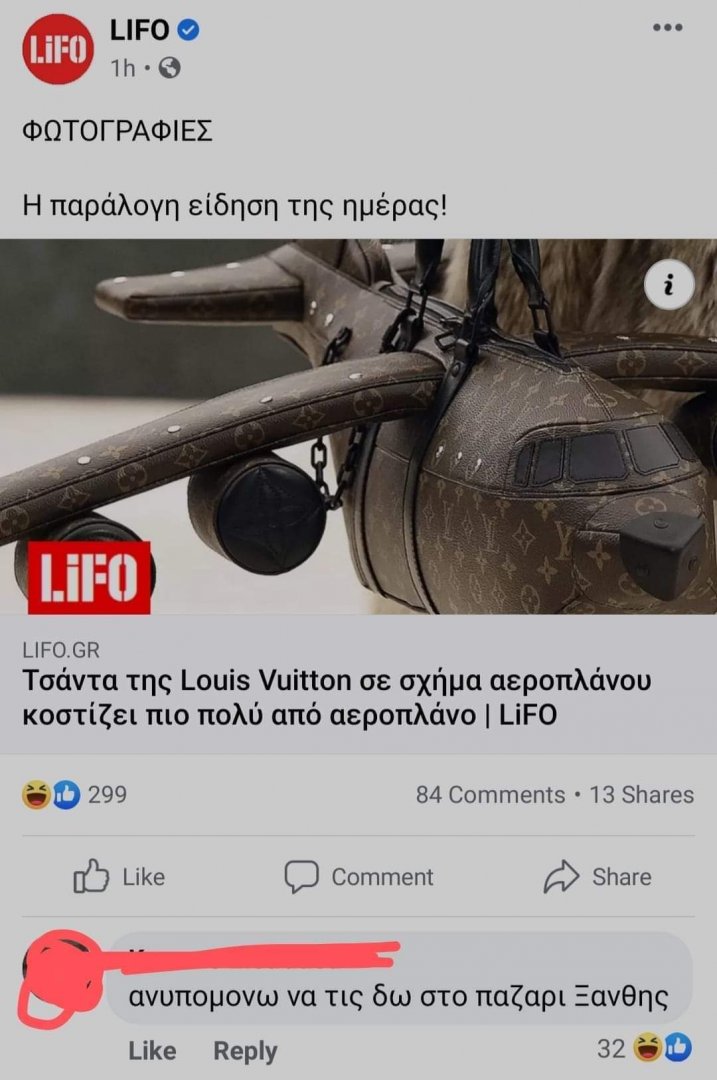The width and height of the screenshot is (717, 1080).
Task: Tap the Comment speech bubble button
Action: (x=359, y=876)
